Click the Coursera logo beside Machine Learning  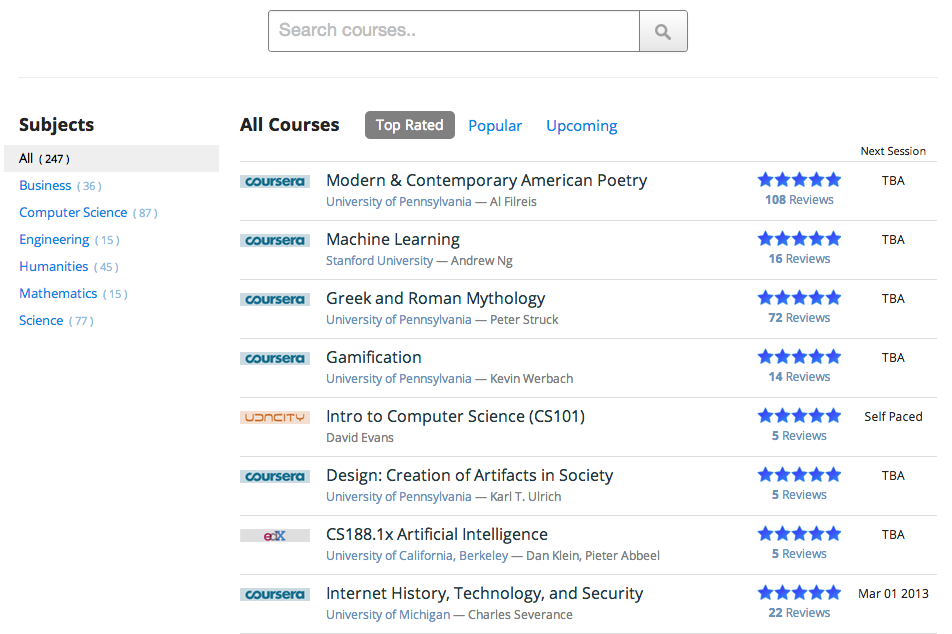(x=275, y=240)
